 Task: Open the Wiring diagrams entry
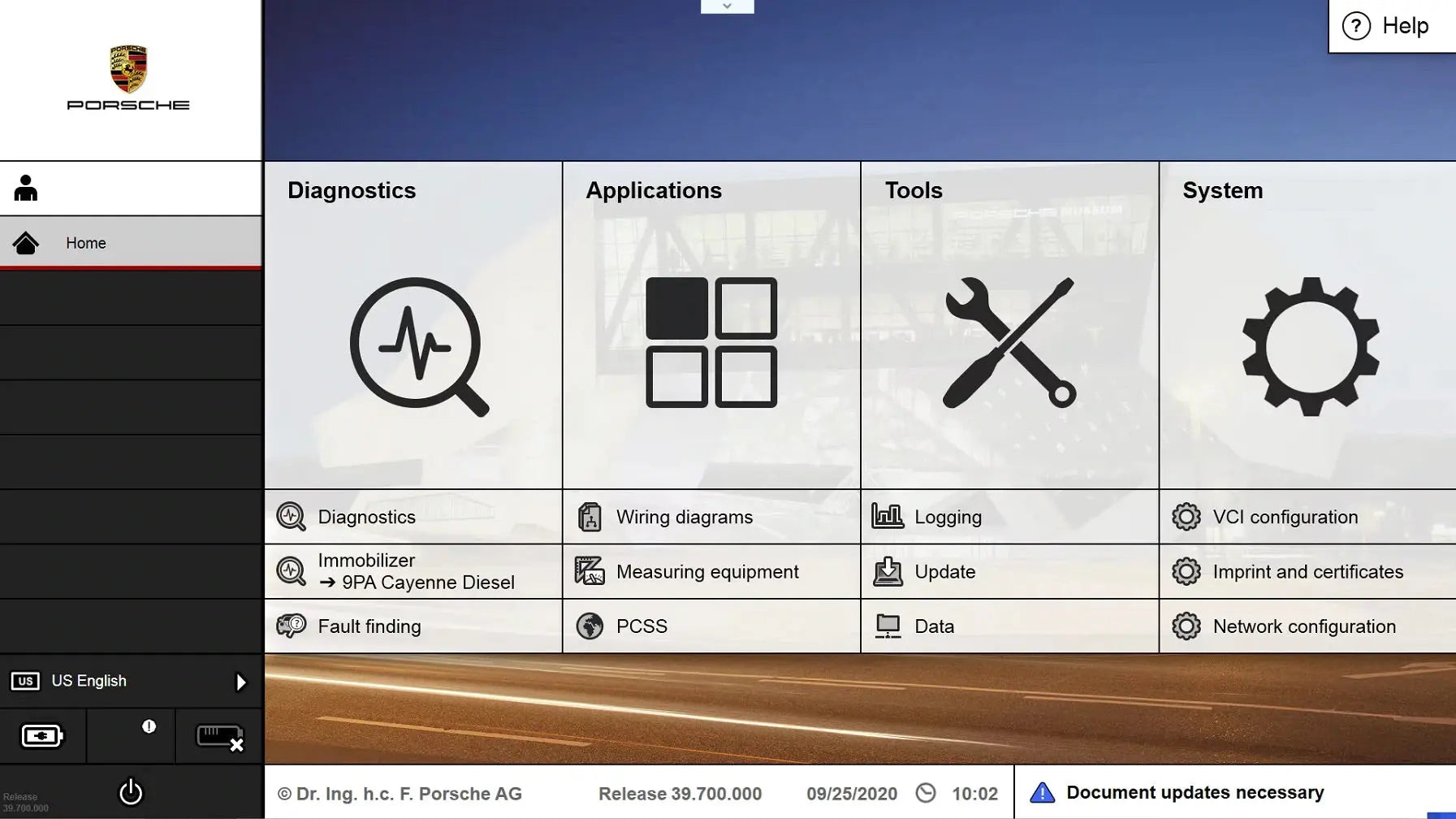click(x=684, y=517)
